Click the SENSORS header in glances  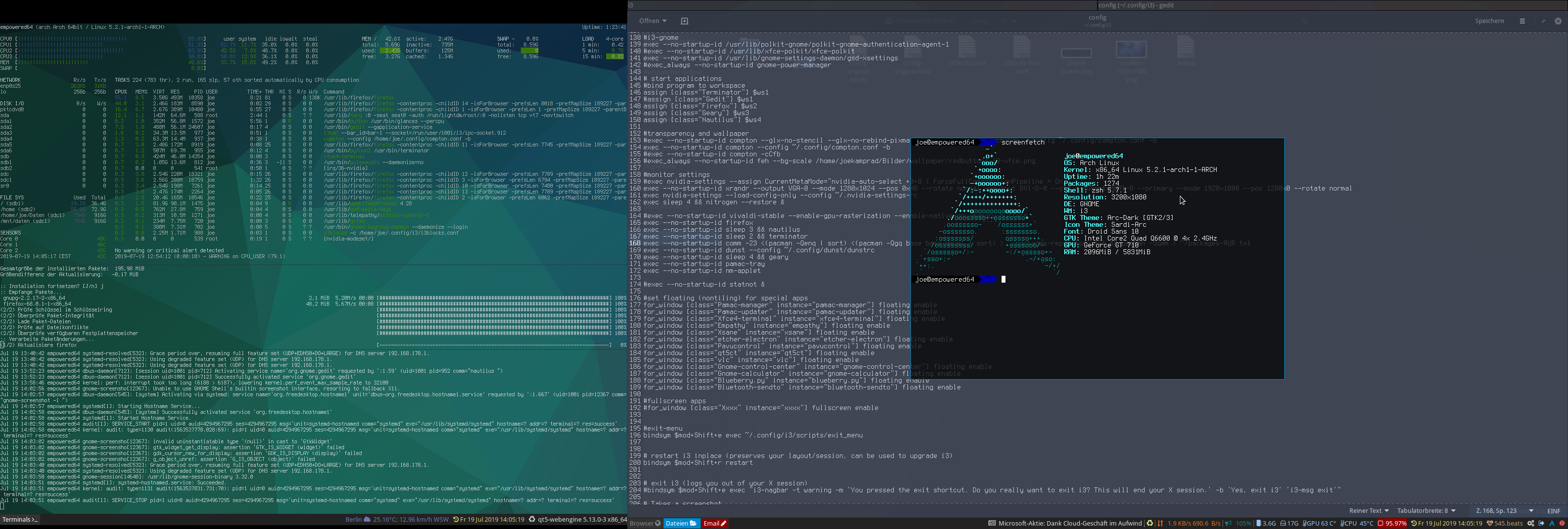pyautogui.click(x=10, y=233)
